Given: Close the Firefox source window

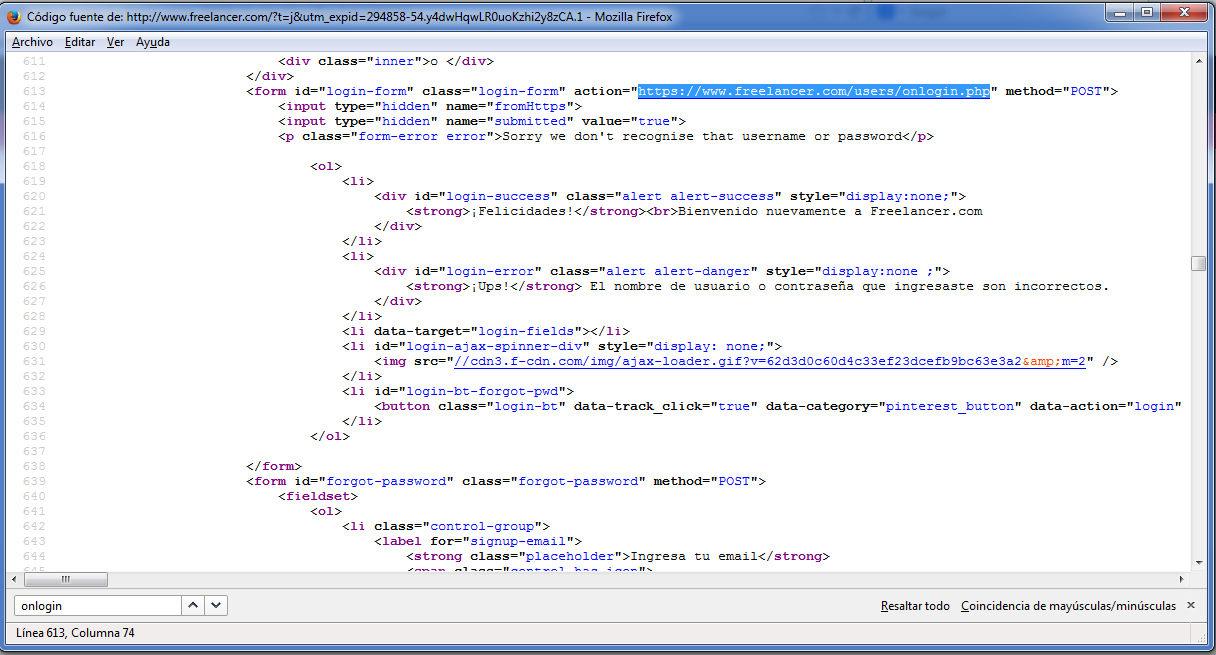Looking at the screenshot, I should point(1183,12).
